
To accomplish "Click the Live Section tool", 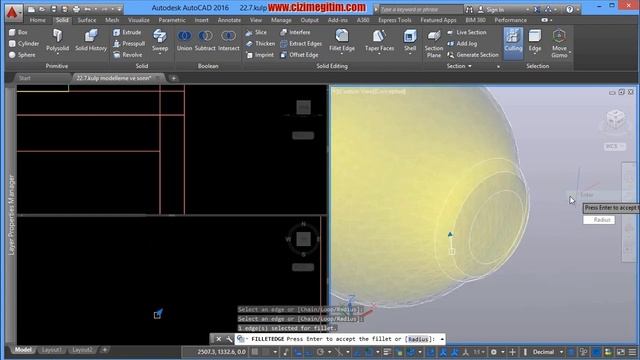I will 467,32.
